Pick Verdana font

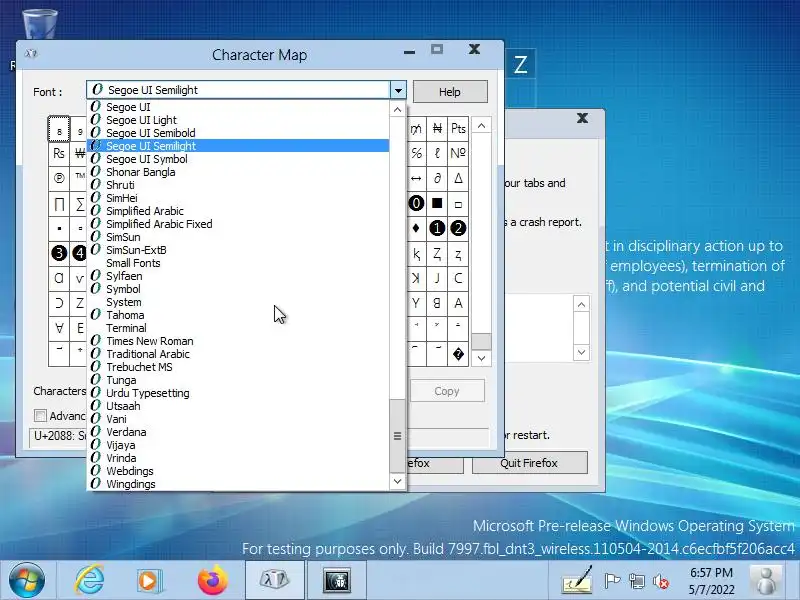[x=238, y=432]
